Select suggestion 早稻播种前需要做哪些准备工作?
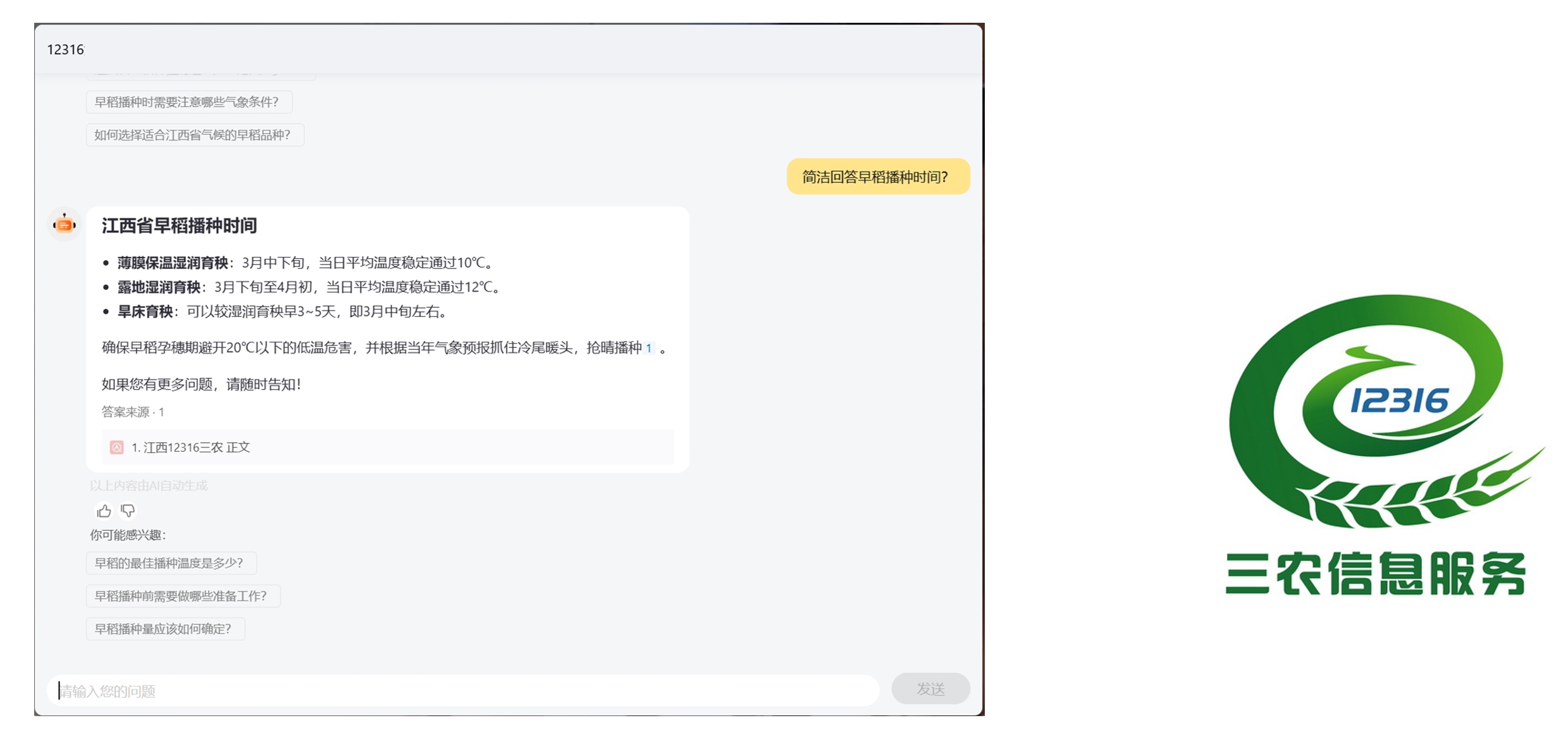Image resolution: width=1568 pixels, height=737 pixels. tap(183, 596)
